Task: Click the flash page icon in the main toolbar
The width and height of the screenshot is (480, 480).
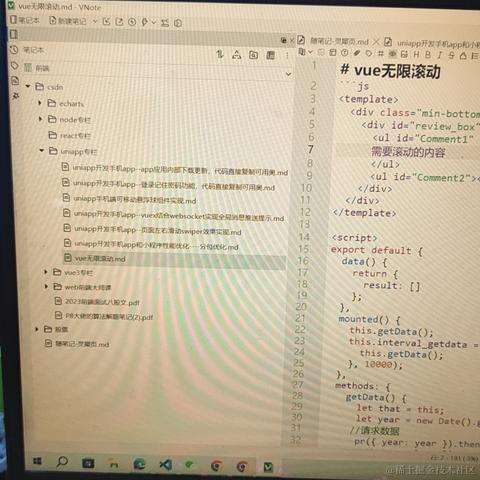Action: coord(132,22)
